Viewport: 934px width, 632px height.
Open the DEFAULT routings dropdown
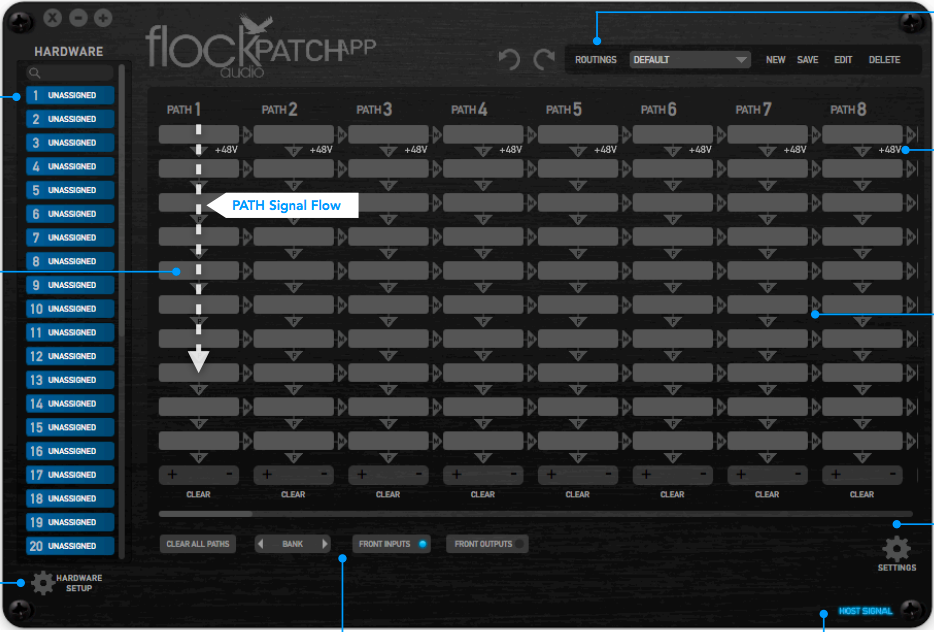coord(690,60)
